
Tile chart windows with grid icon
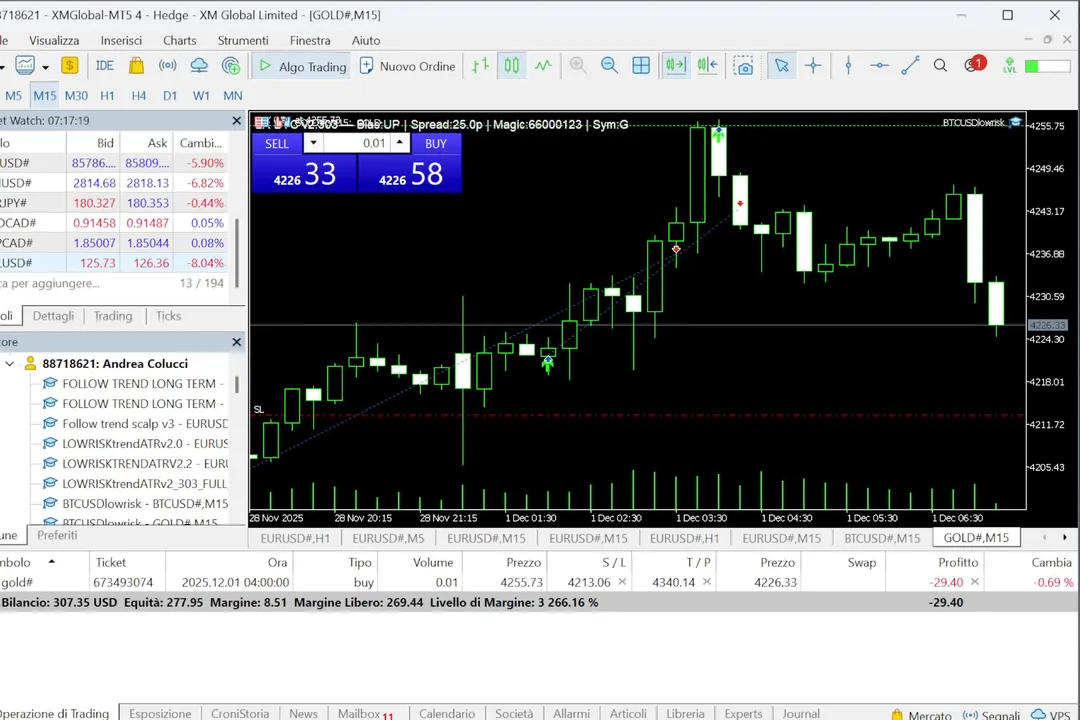coord(641,66)
